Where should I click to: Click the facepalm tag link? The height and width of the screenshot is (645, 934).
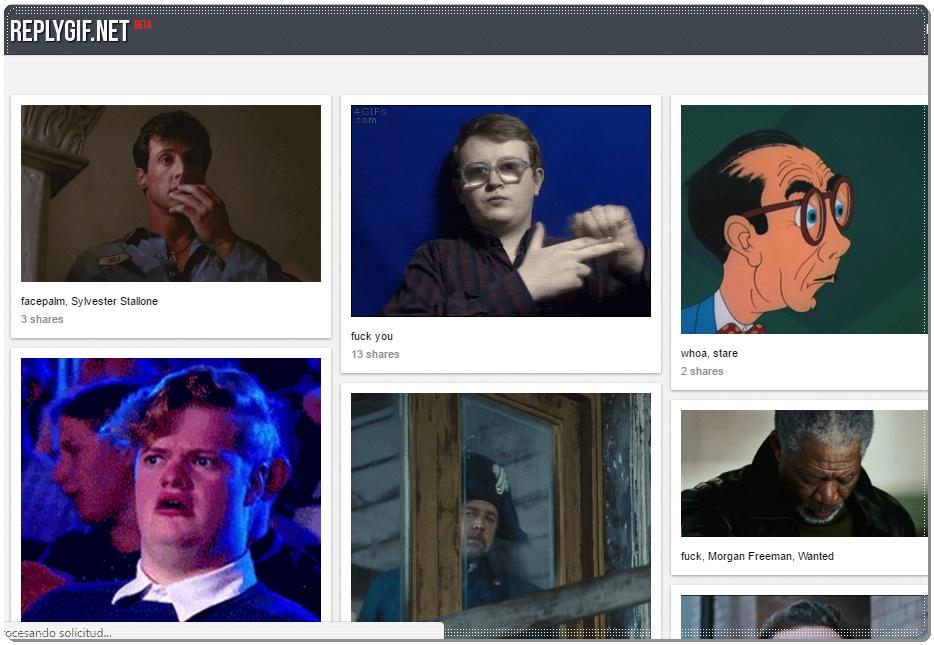click(x=44, y=301)
